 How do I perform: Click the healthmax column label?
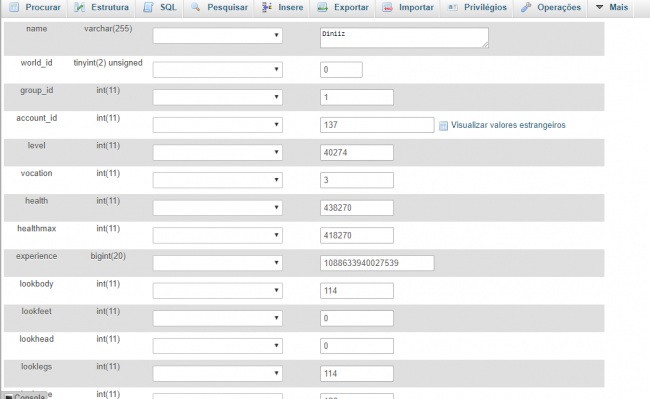tap(36, 228)
